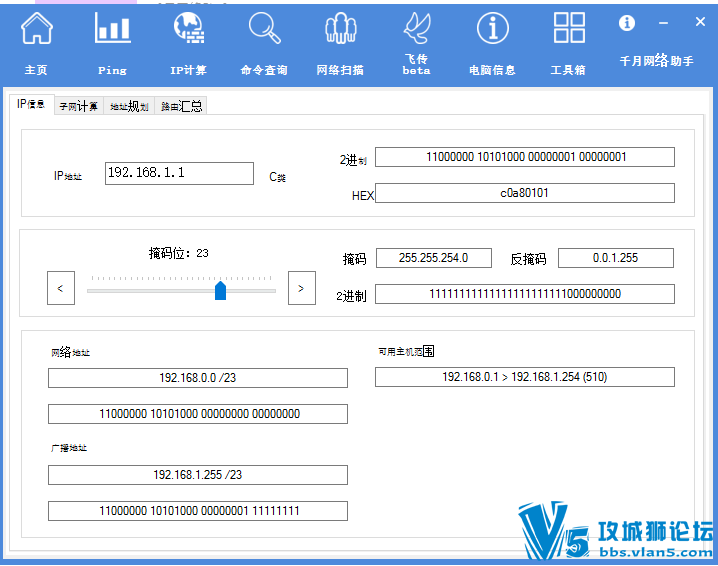This screenshot has width=718, height=566.
Task: Open 网络扫描 people icon
Action: point(340,28)
